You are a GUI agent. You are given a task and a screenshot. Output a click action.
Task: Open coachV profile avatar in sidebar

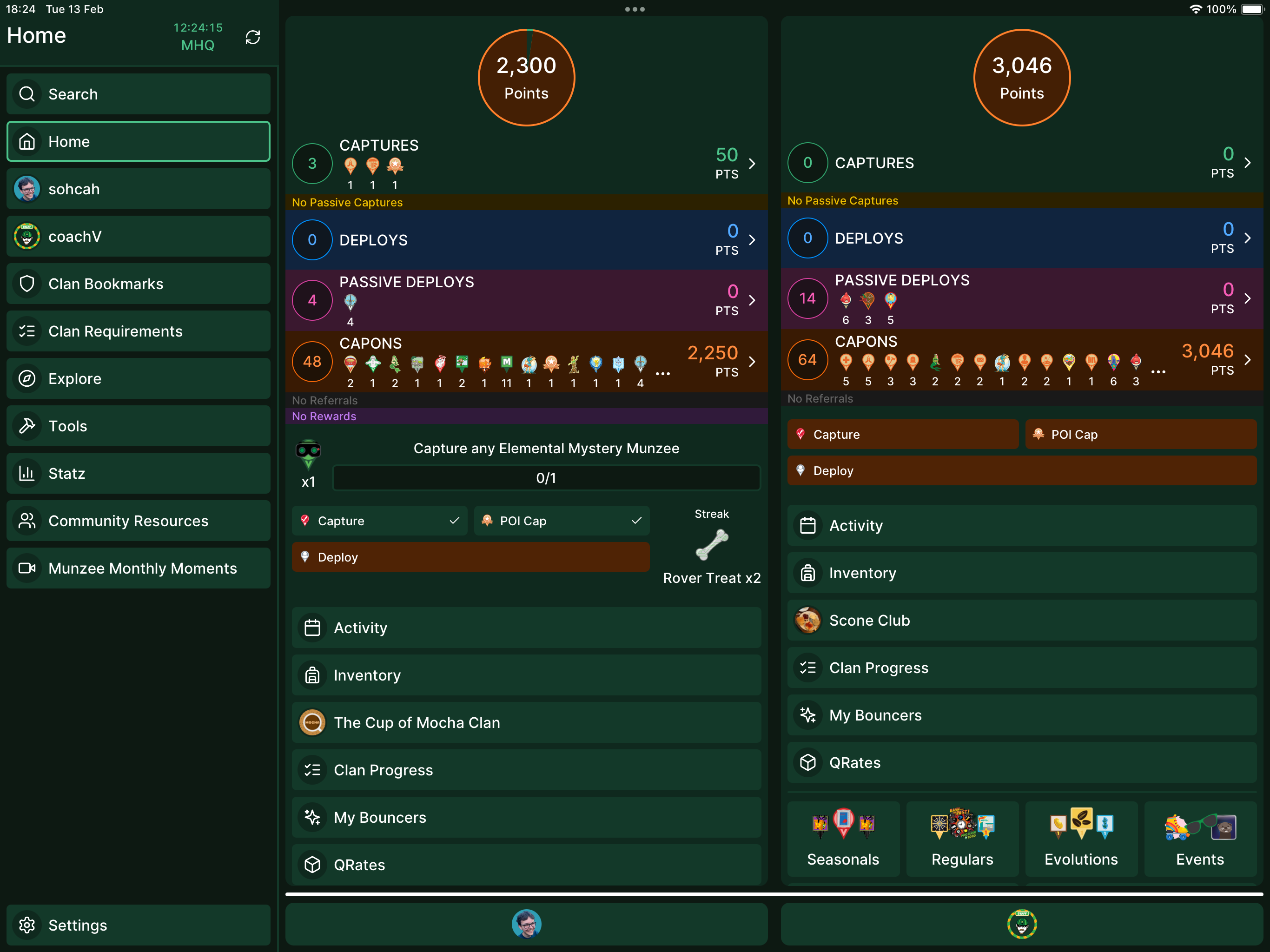pos(27,236)
